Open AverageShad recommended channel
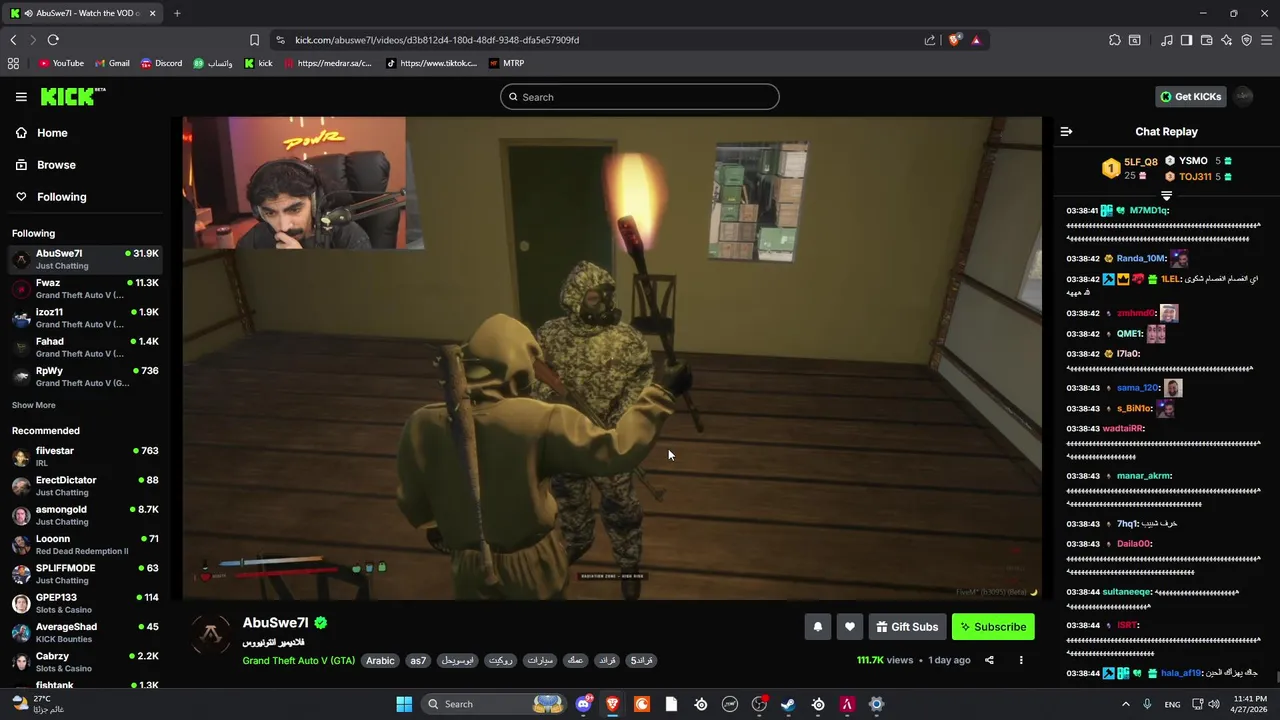 (x=84, y=633)
